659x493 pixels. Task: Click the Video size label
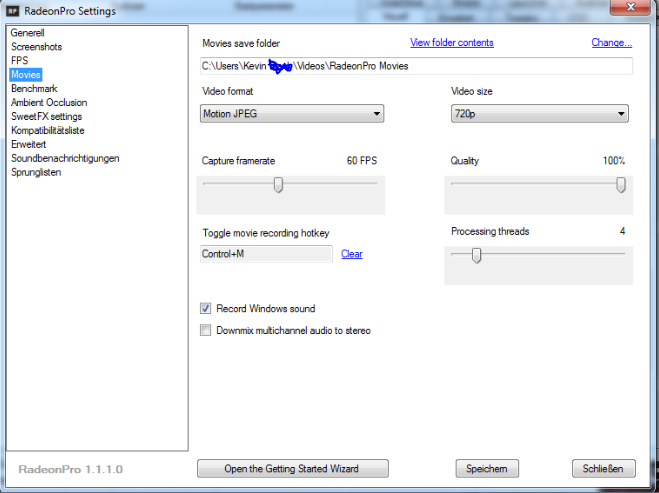point(472,91)
